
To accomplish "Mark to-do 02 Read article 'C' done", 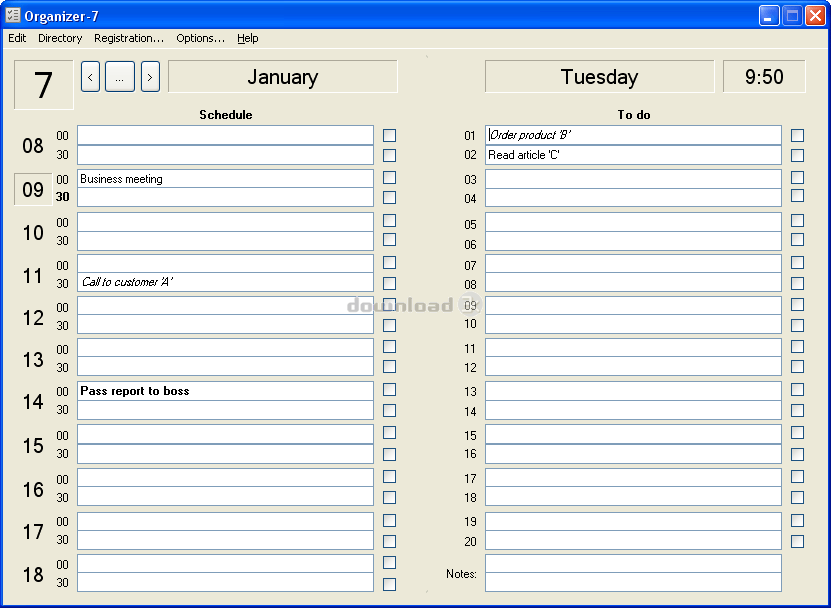I will coord(797,155).
